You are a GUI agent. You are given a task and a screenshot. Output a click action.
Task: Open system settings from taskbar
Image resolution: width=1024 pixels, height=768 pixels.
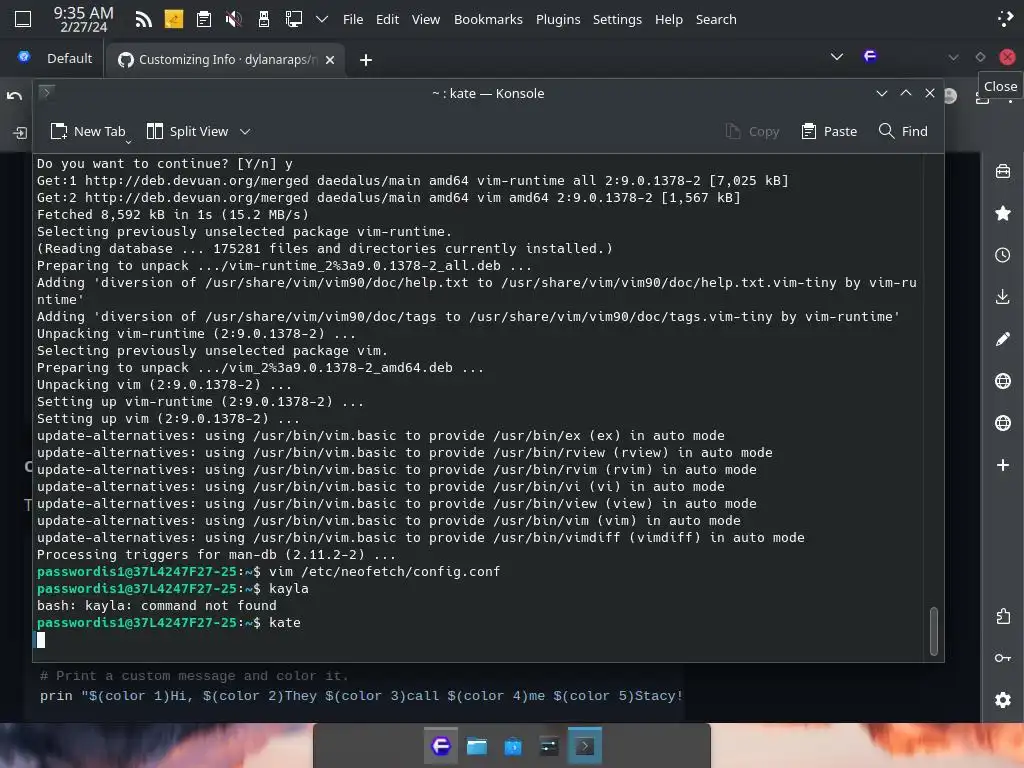549,746
